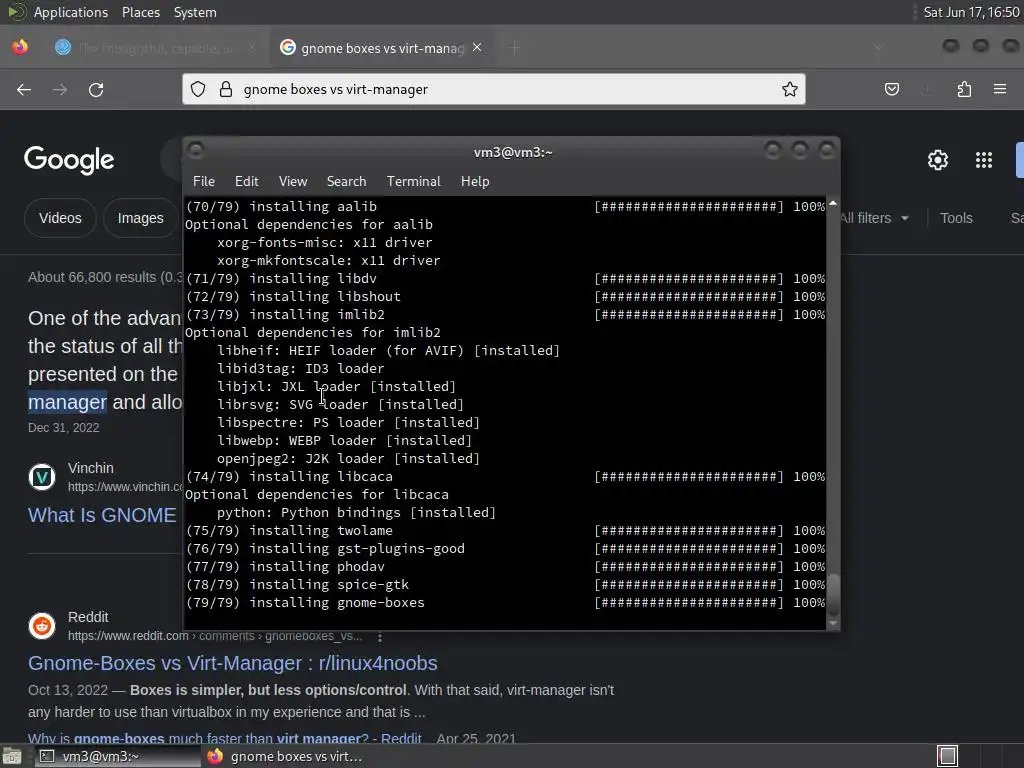
Task: Open the terminal Help menu
Action: pyautogui.click(x=475, y=182)
